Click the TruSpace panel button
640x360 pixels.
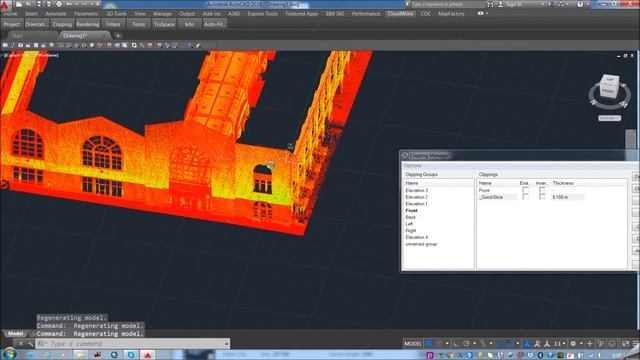pos(164,24)
